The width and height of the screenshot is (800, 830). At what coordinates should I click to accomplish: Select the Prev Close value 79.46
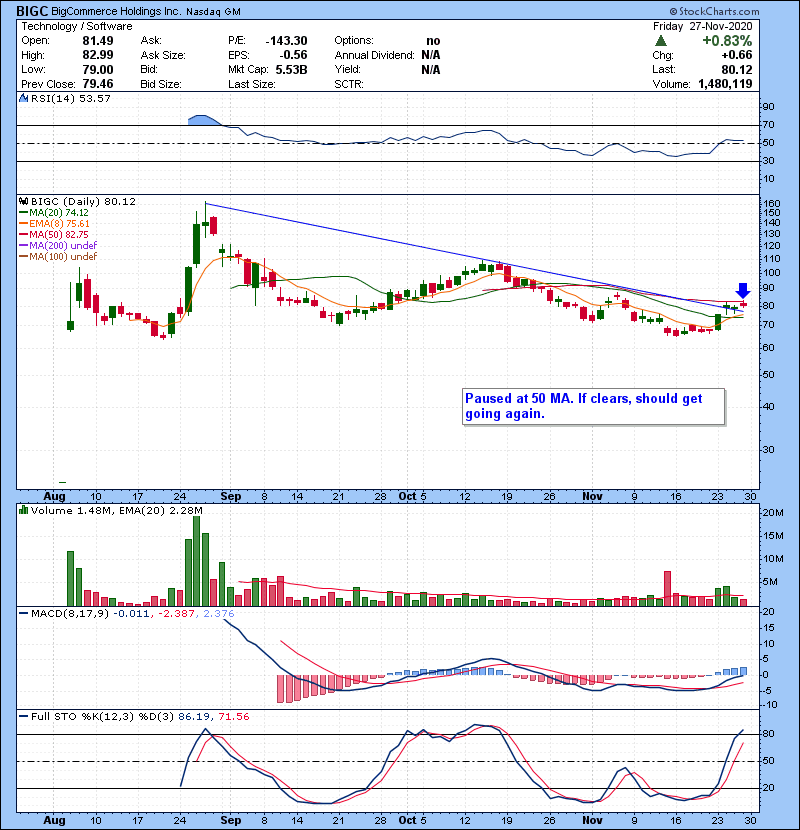coord(98,84)
